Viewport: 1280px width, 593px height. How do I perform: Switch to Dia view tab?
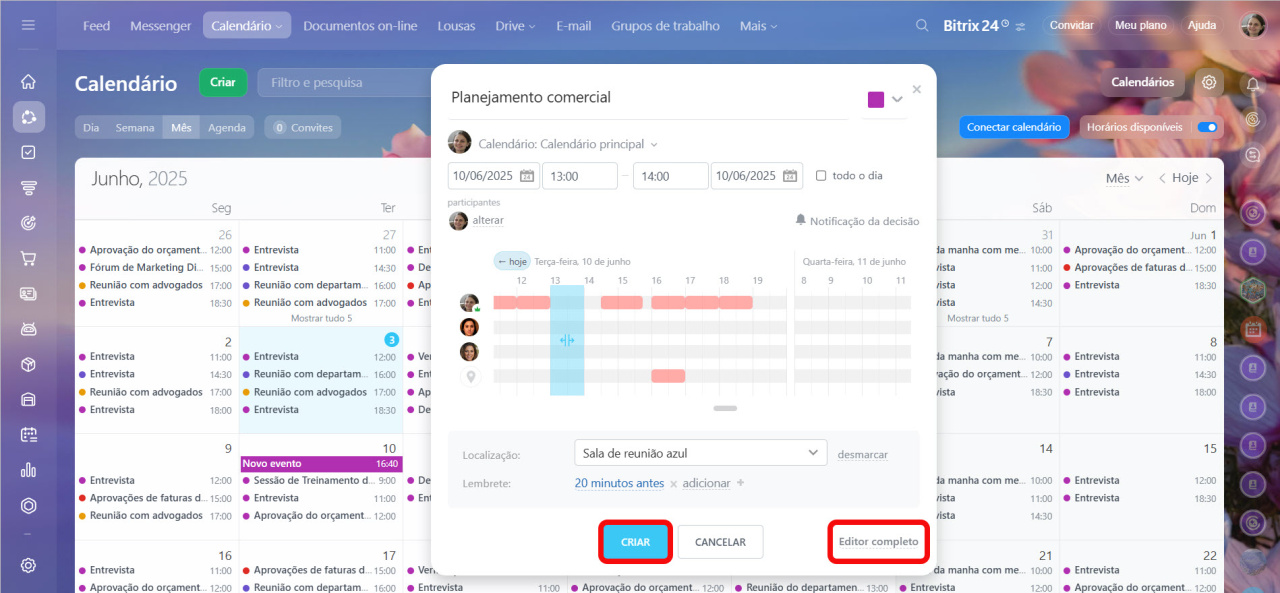click(91, 127)
